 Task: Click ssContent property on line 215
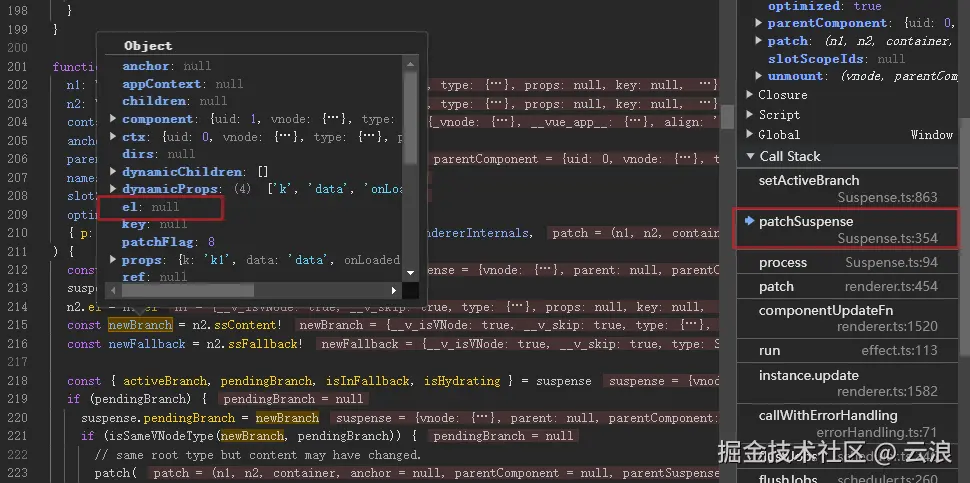247,325
